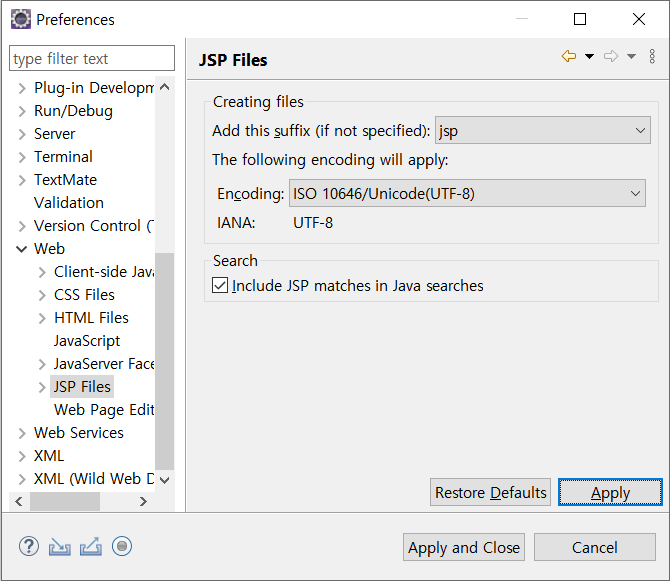Close the Preferences dialog
The width and height of the screenshot is (670, 581).
[639, 19]
